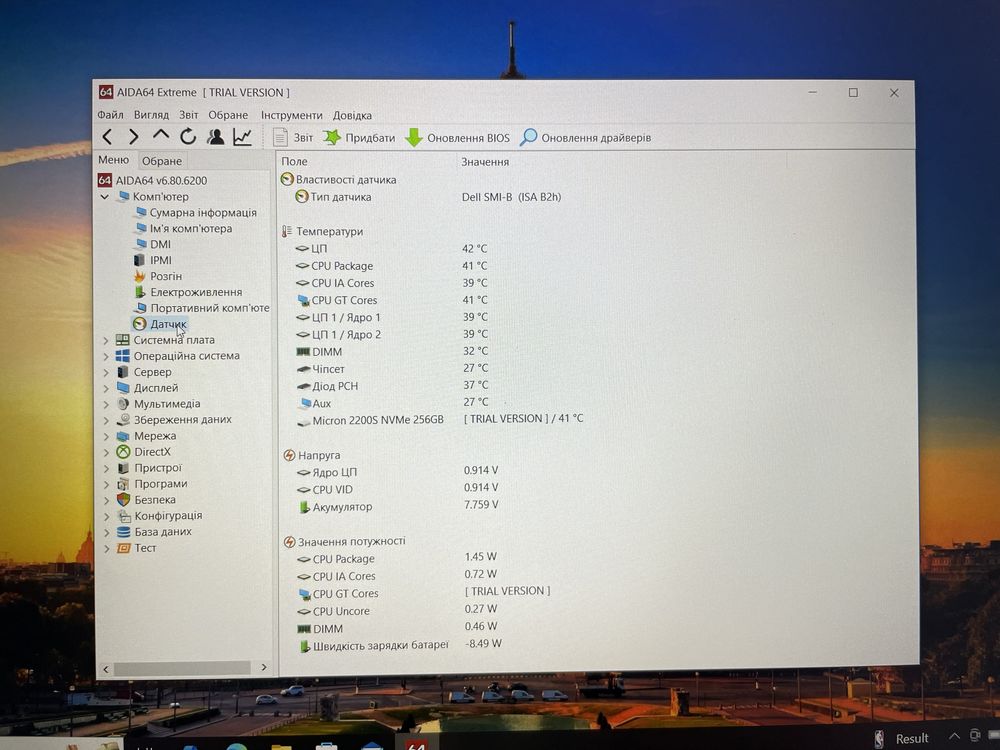1000x750 pixels.
Task: Go back with the left arrow toolbar icon
Action: coord(107,136)
